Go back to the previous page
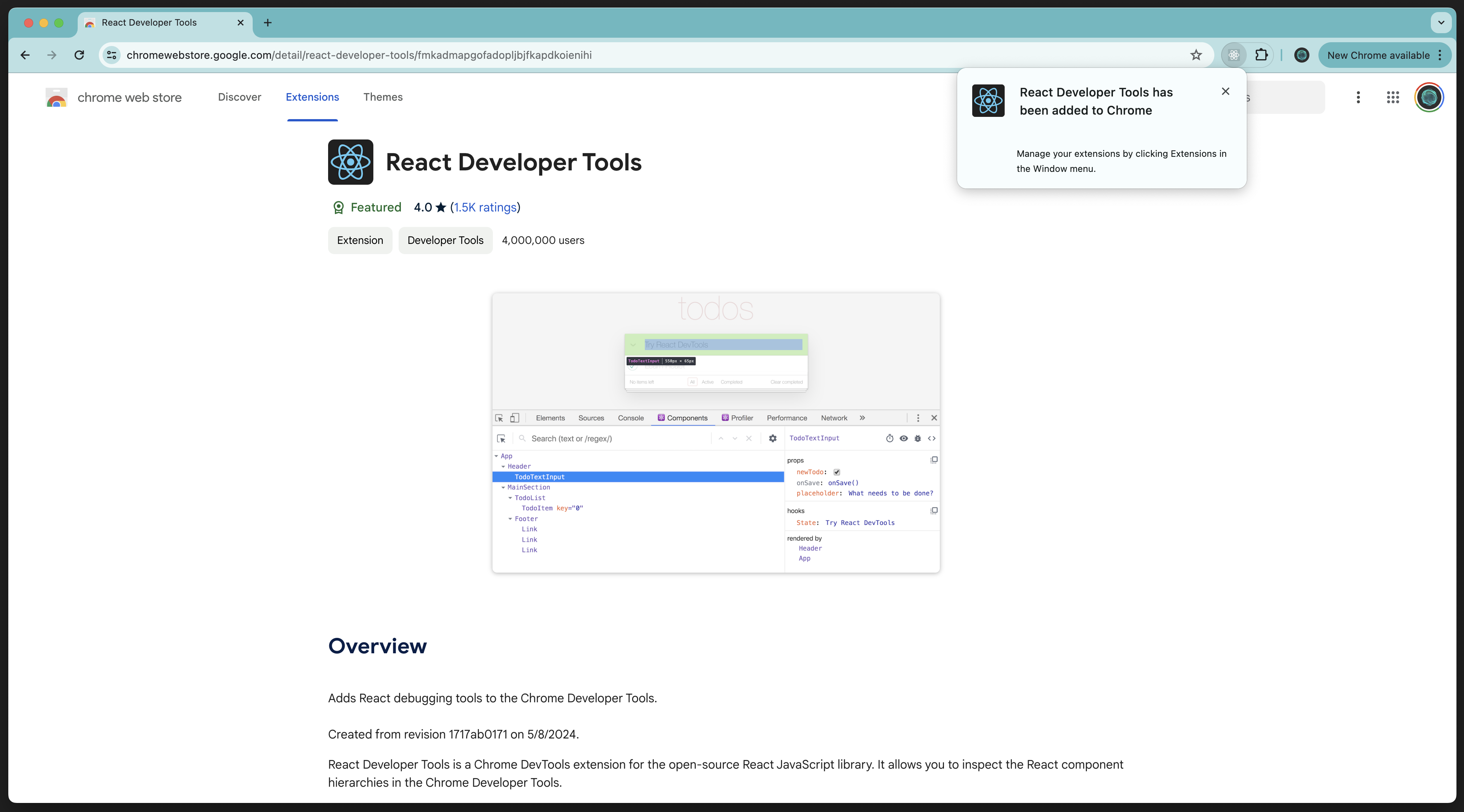 [25, 55]
